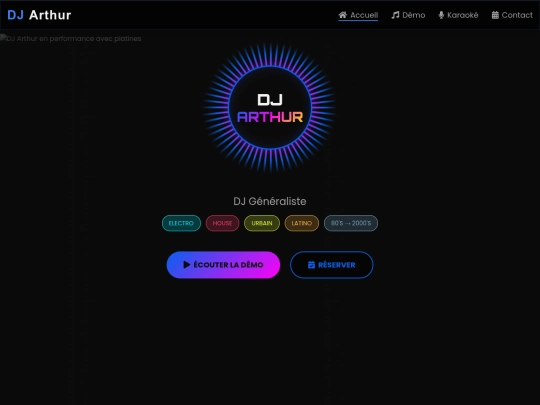Open the Accueil navigation link
The image size is (540, 405).
click(358, 15)
